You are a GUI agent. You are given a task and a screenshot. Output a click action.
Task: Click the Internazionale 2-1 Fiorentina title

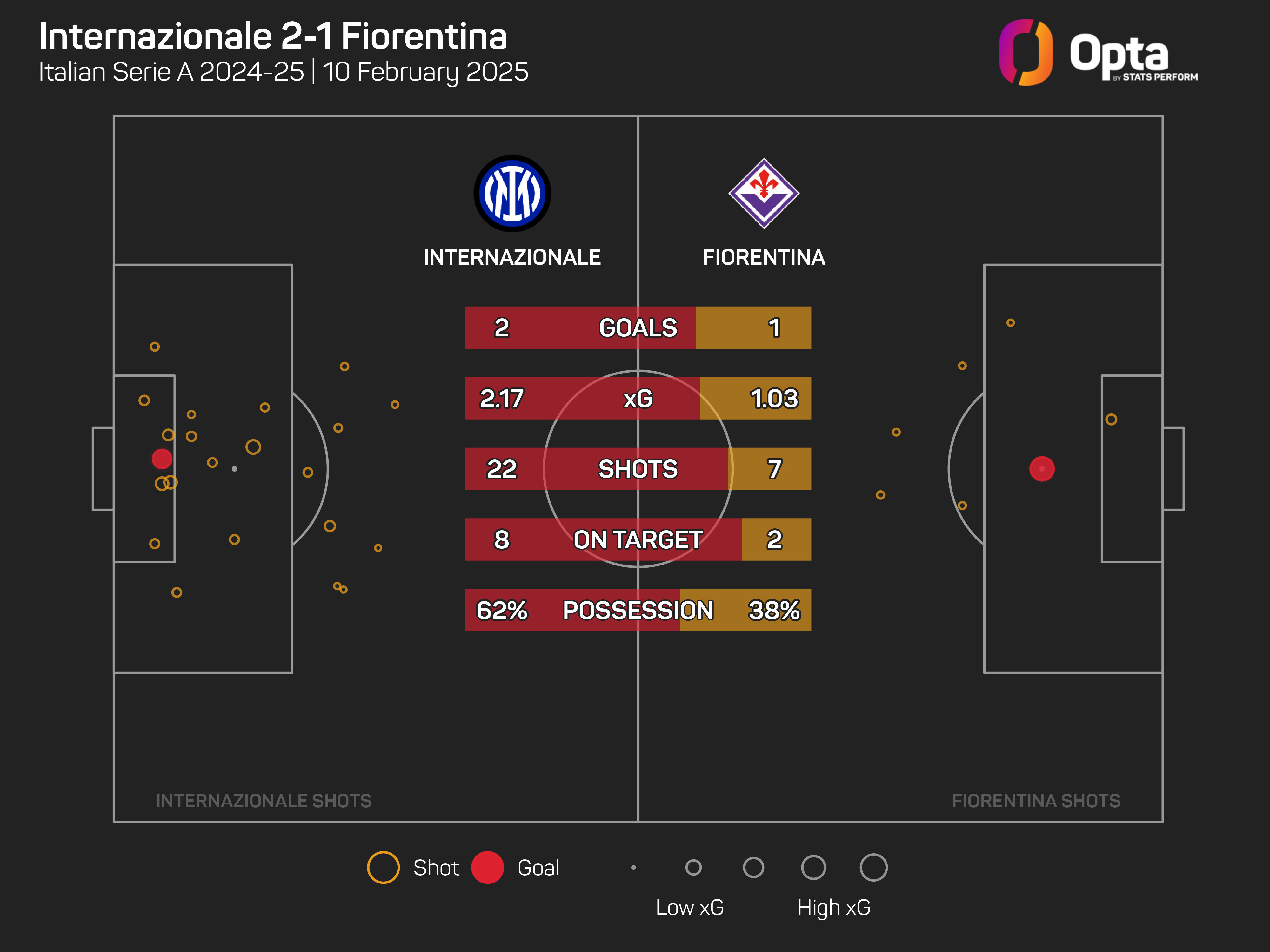pyautogui.click(x=273, y=36)
